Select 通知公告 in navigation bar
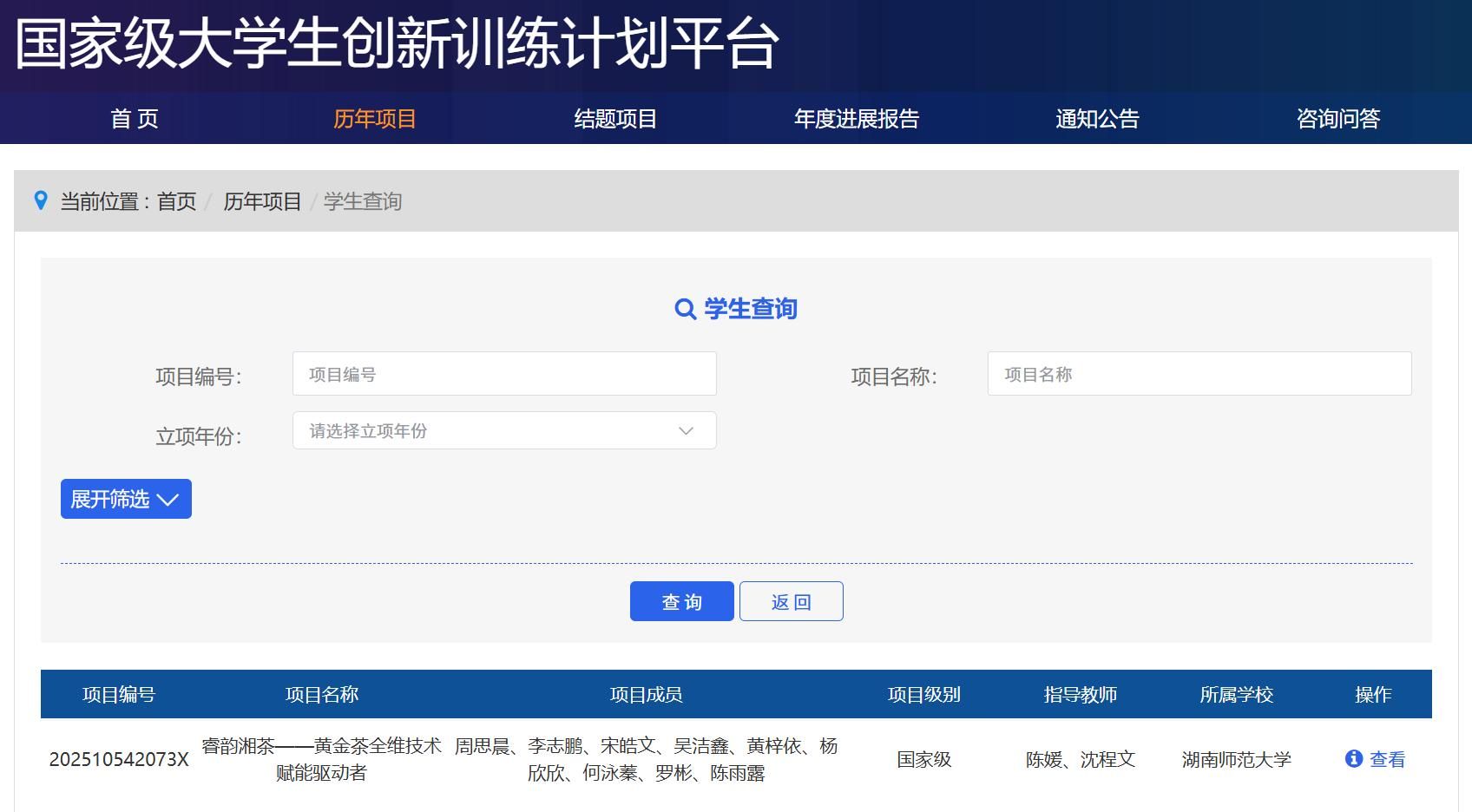This screenshot has height=812, width=1472. [1097, 119]
